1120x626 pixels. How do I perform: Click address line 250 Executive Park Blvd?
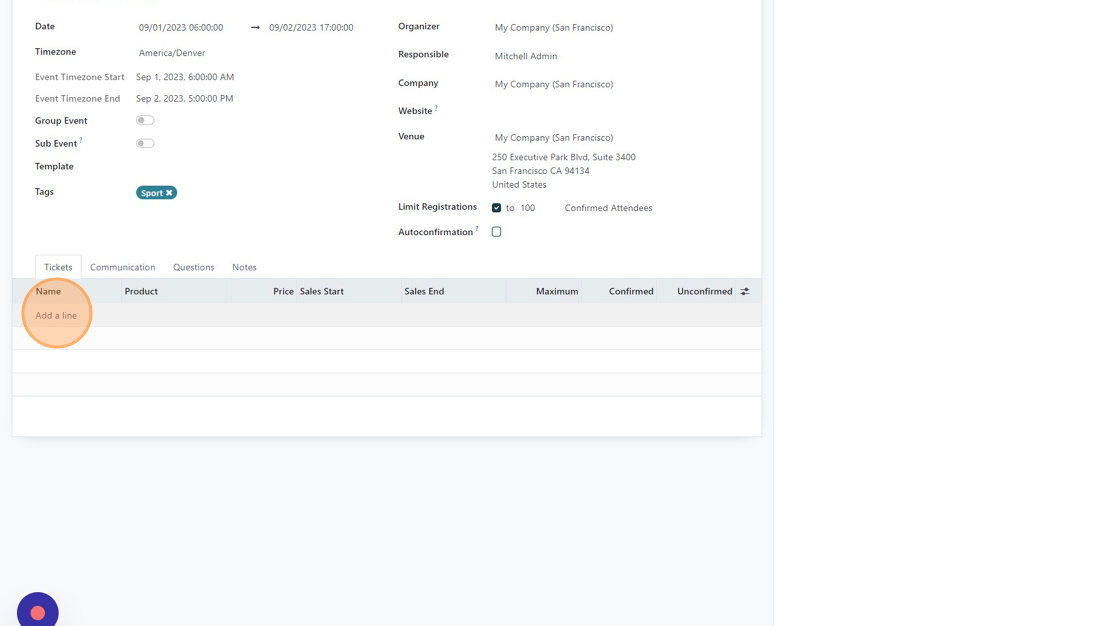coord(564,157)
